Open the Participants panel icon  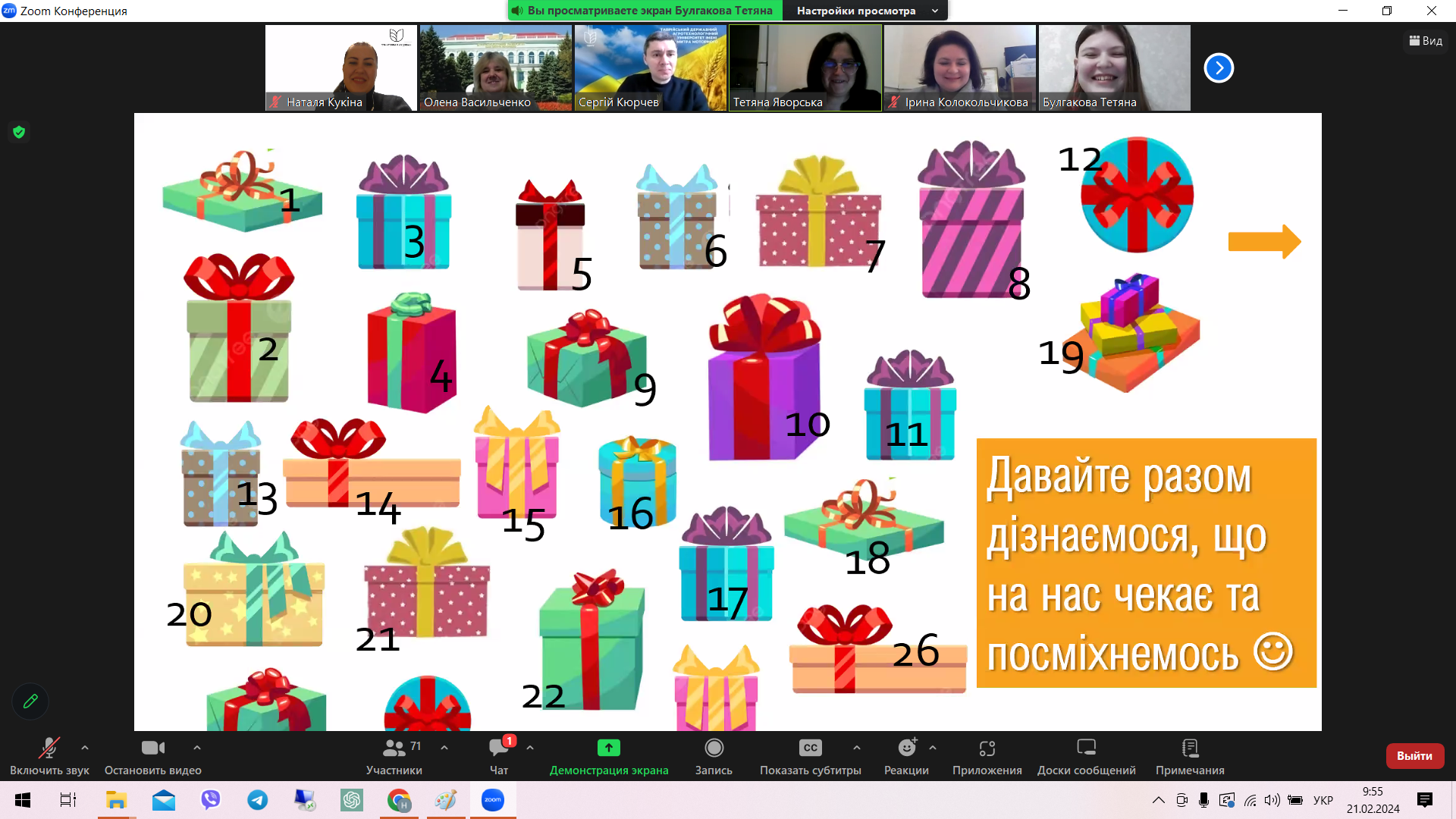pyautogui.click(x=394, y=748)
